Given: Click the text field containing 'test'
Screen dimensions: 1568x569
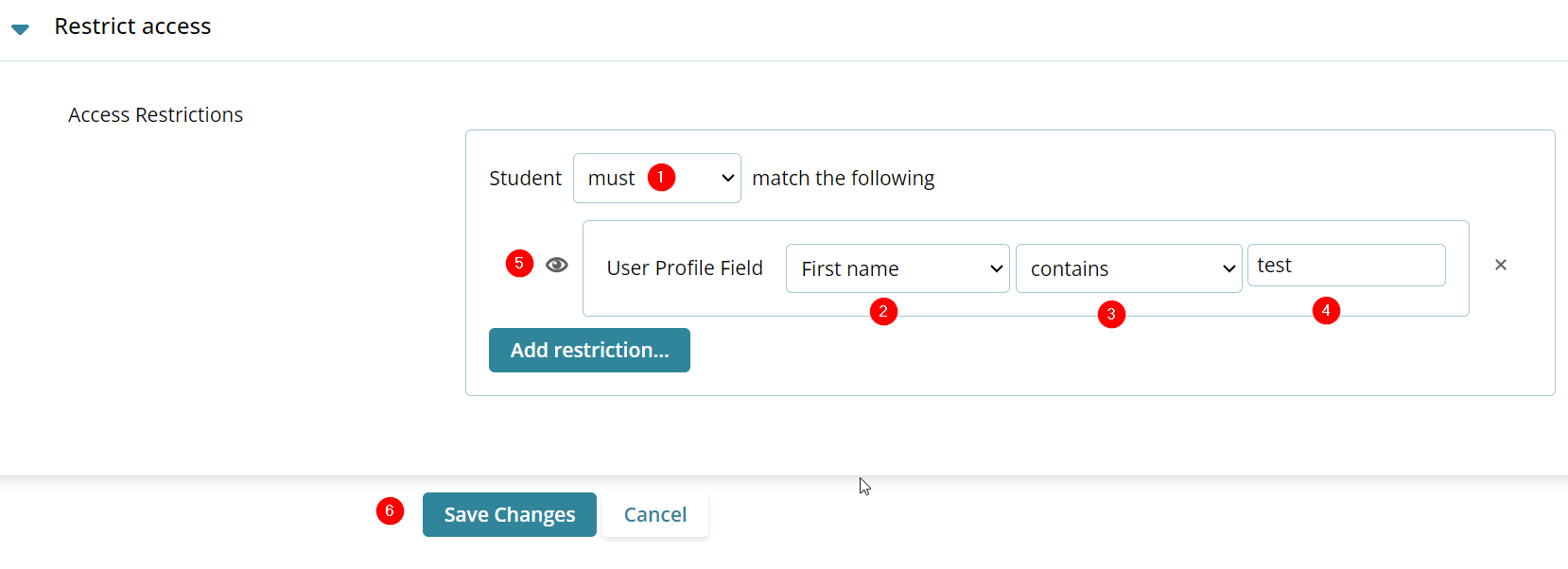Looking at the screenshot, I should coord(1346,266).
